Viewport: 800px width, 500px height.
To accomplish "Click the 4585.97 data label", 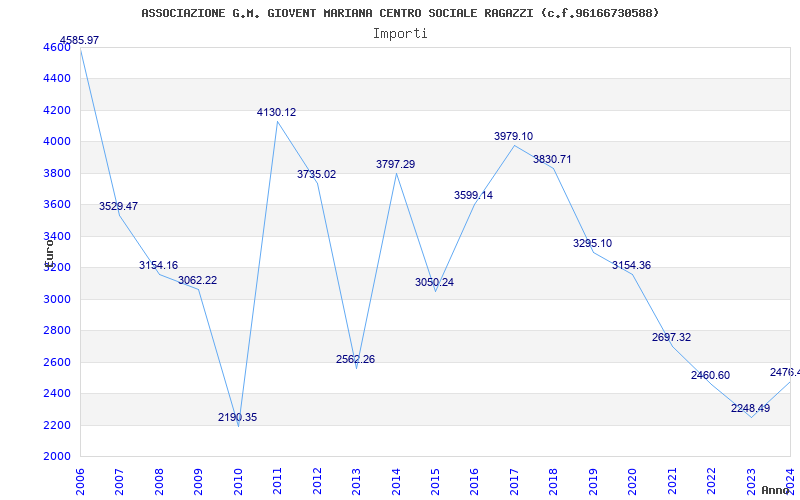I will tap(79, 40).
